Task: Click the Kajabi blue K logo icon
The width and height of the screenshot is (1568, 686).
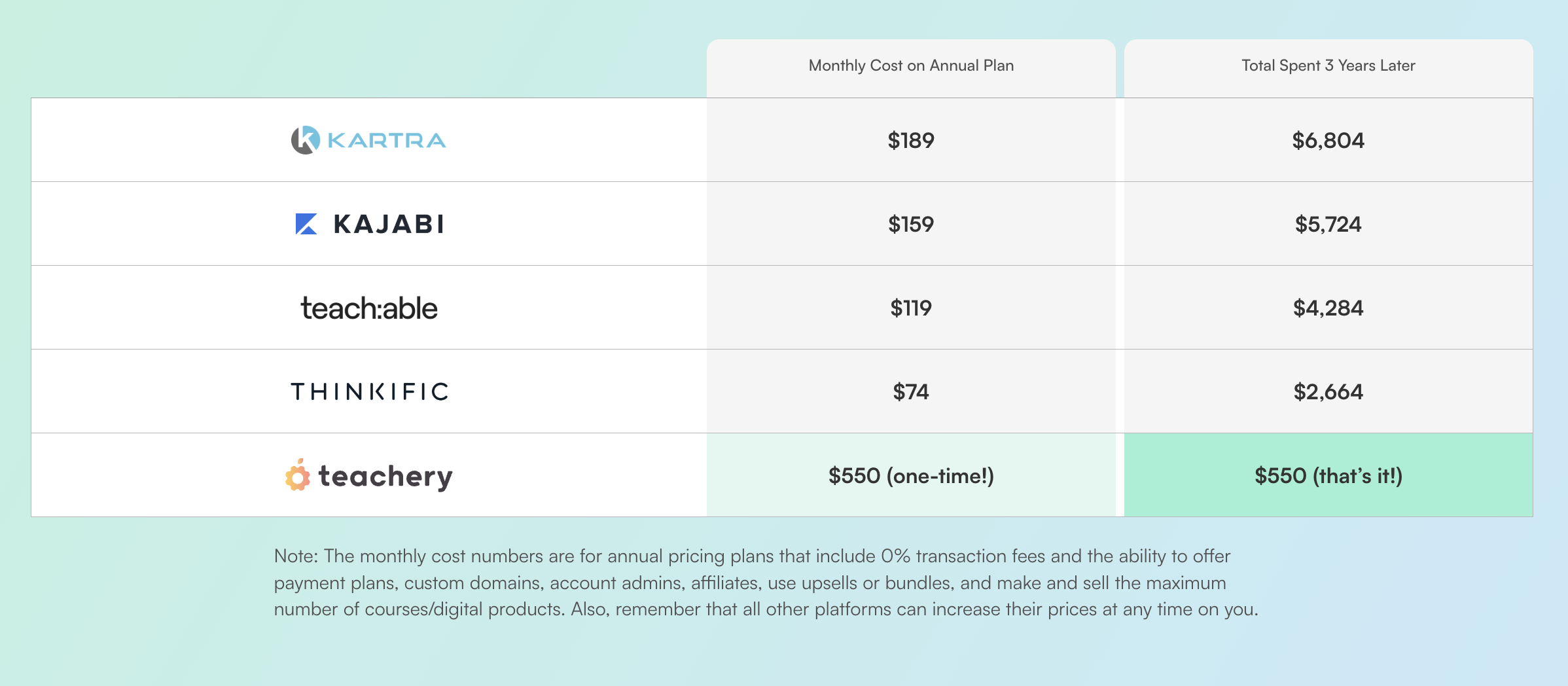Action: 306,224
